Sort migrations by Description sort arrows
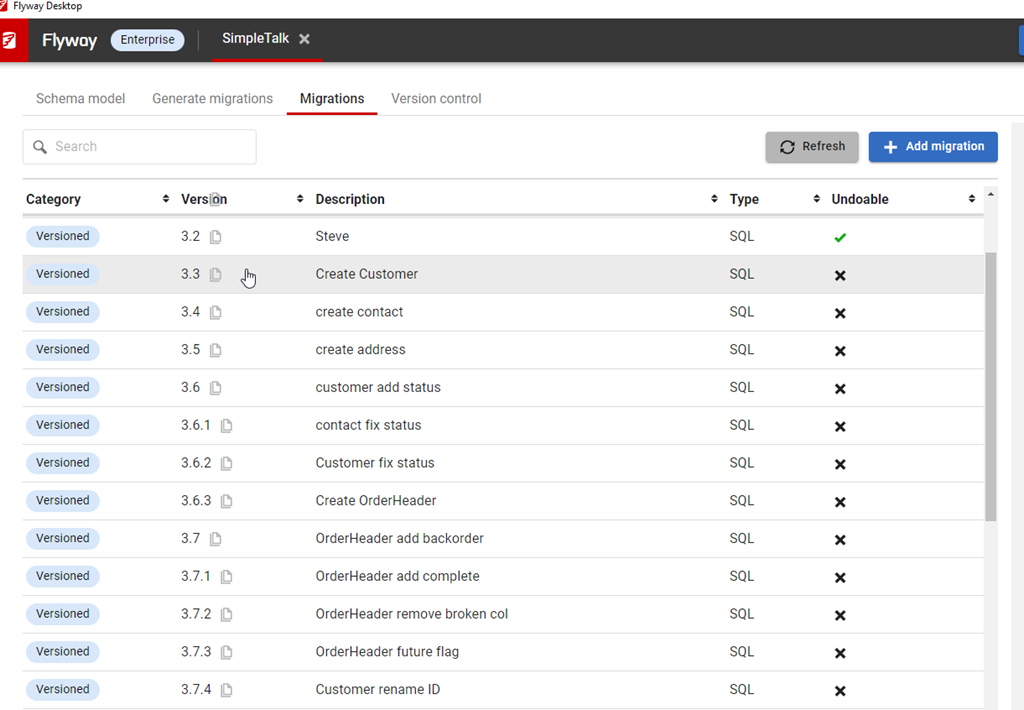The image size is (1024, 710). coord(714,199)
